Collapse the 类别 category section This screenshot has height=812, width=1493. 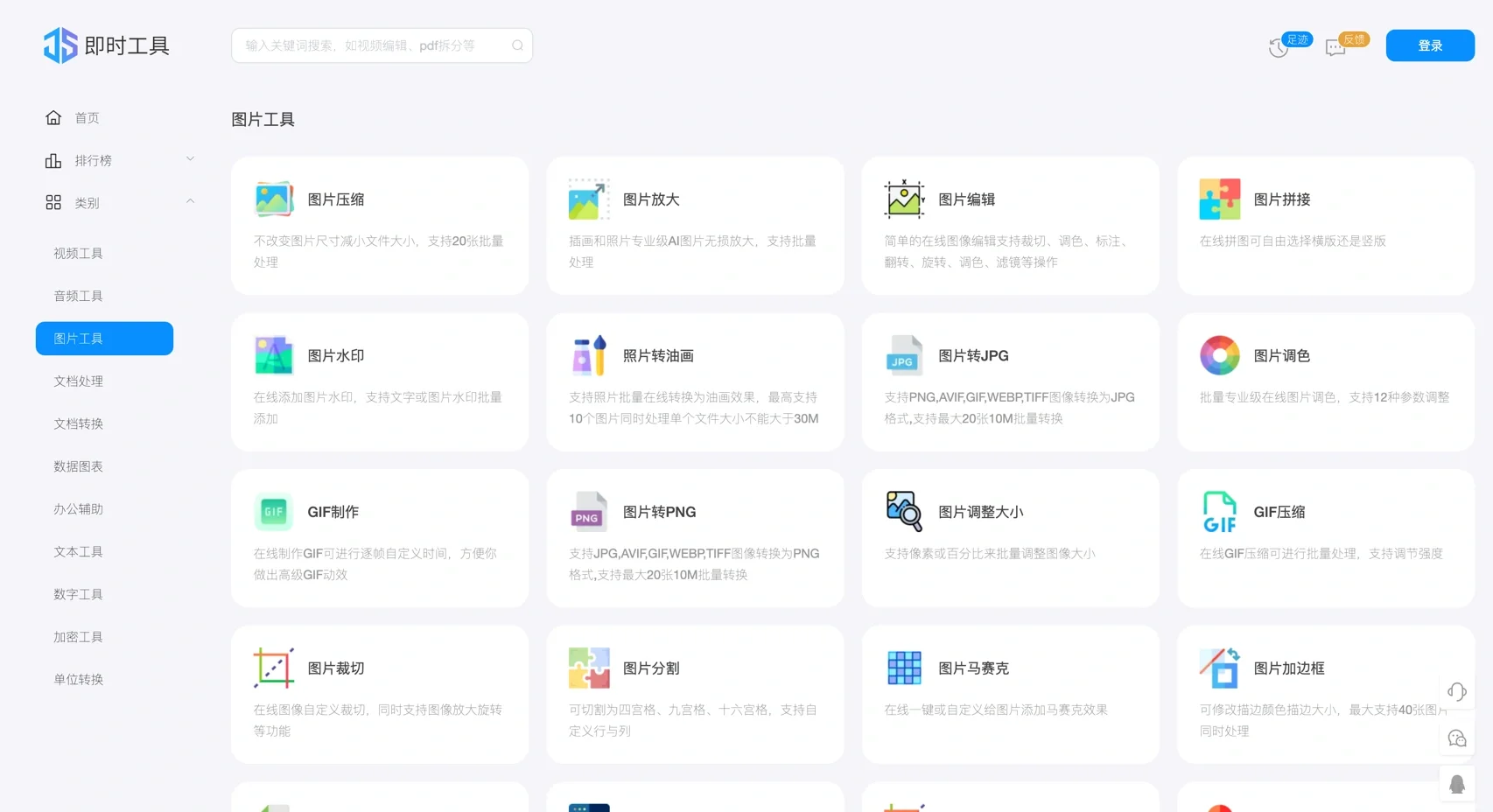[190, 201]
